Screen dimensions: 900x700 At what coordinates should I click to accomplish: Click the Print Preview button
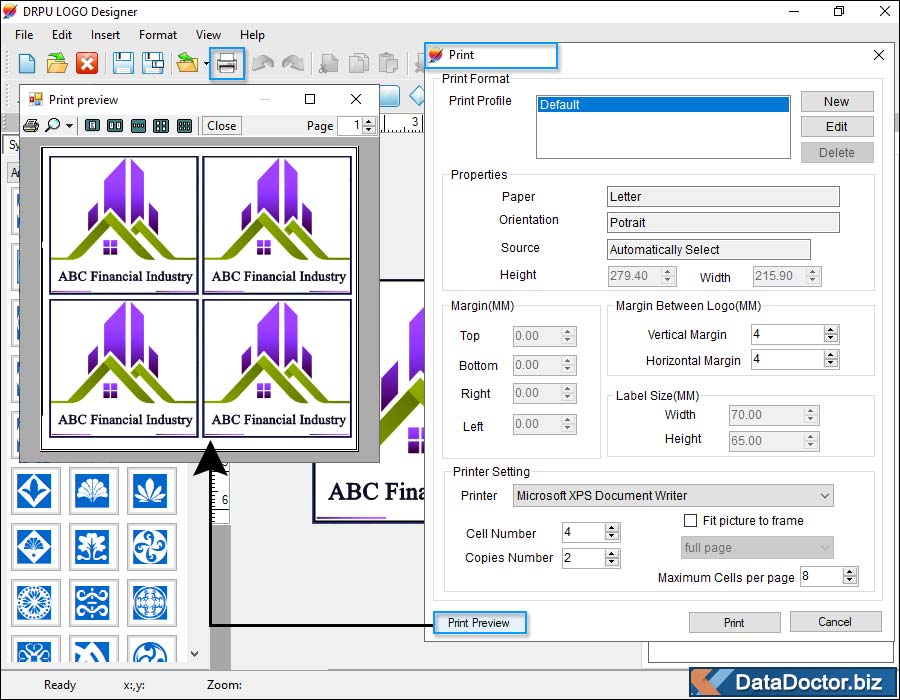point(479,623)
